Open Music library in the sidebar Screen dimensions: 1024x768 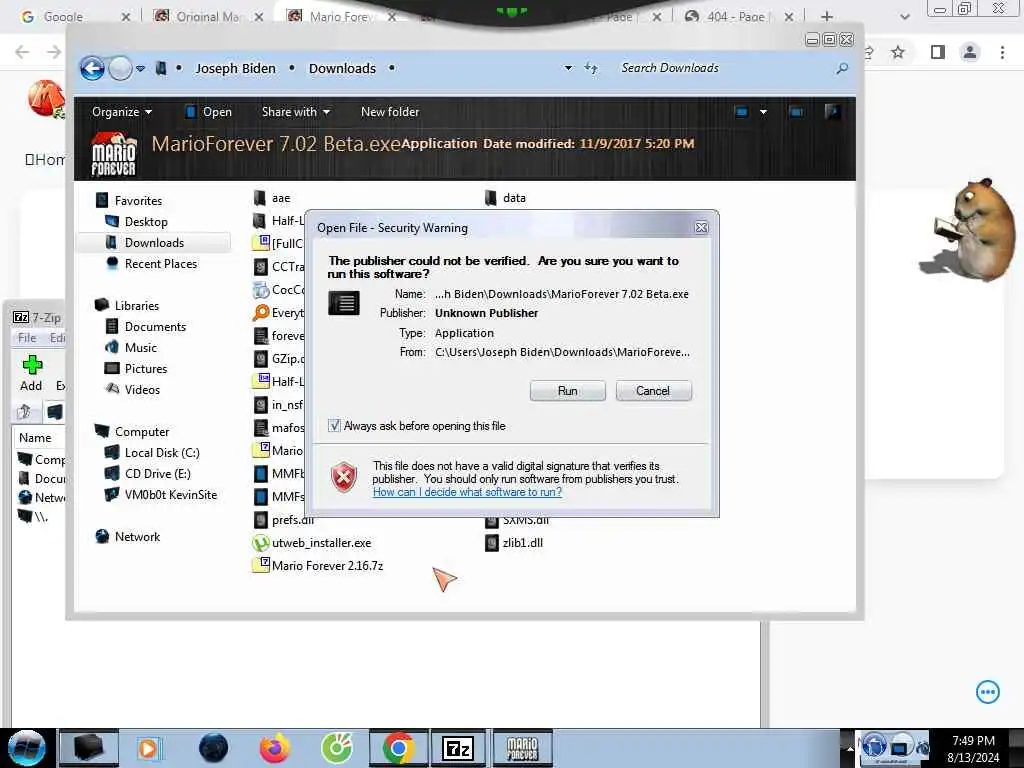pyautogui.click(x=140, y=347)
